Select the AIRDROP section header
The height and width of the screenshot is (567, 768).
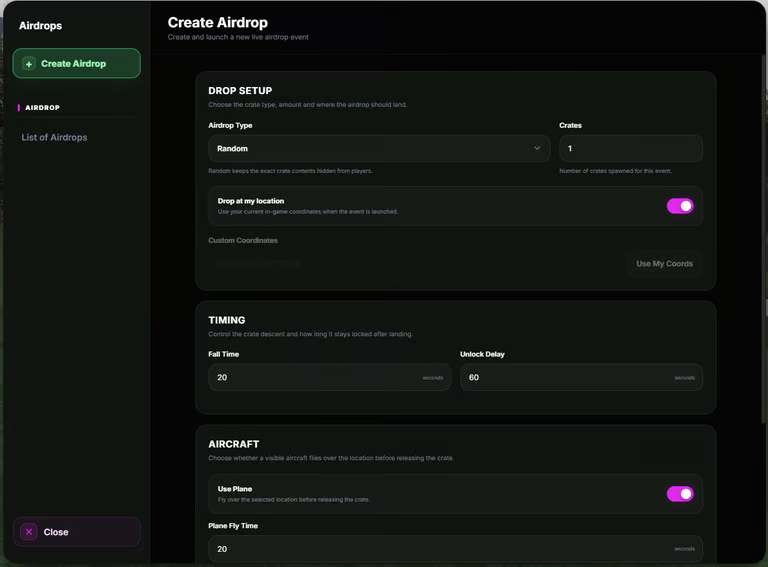click(x=42, y=108)
